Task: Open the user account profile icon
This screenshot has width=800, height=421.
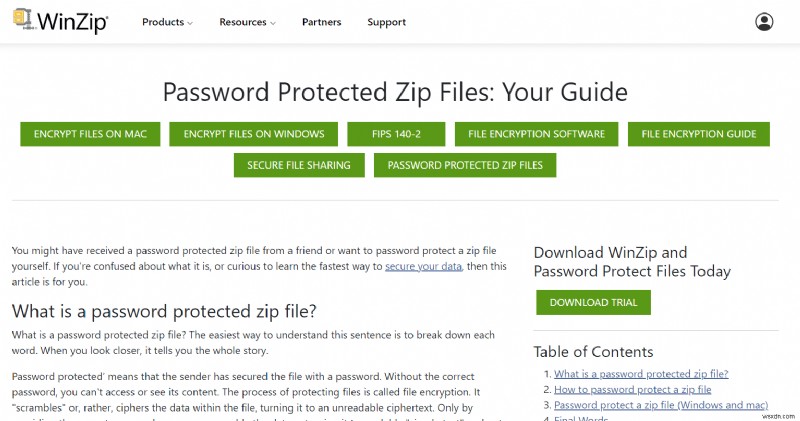Action: coord(764,22)
